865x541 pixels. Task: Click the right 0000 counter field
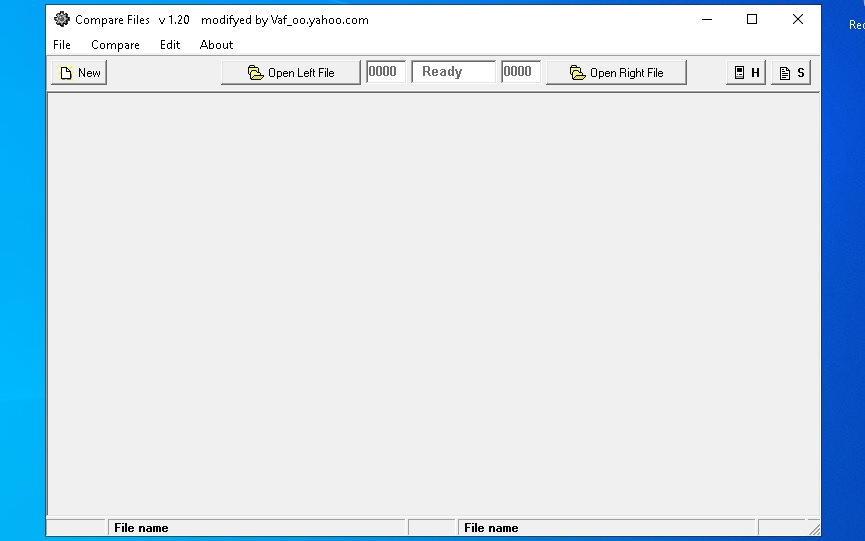521,72
